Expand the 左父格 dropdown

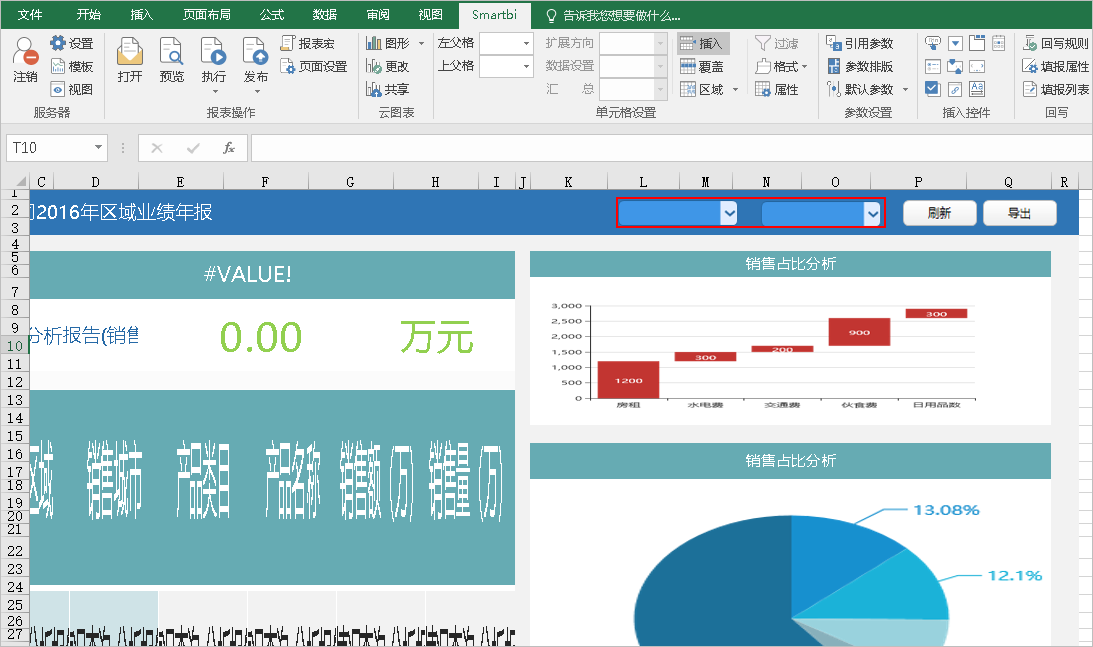526,43
